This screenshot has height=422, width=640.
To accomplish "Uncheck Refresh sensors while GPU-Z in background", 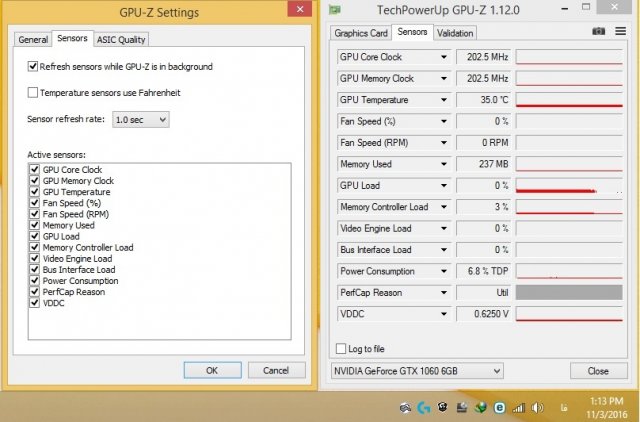I will [x=33, y=67].
